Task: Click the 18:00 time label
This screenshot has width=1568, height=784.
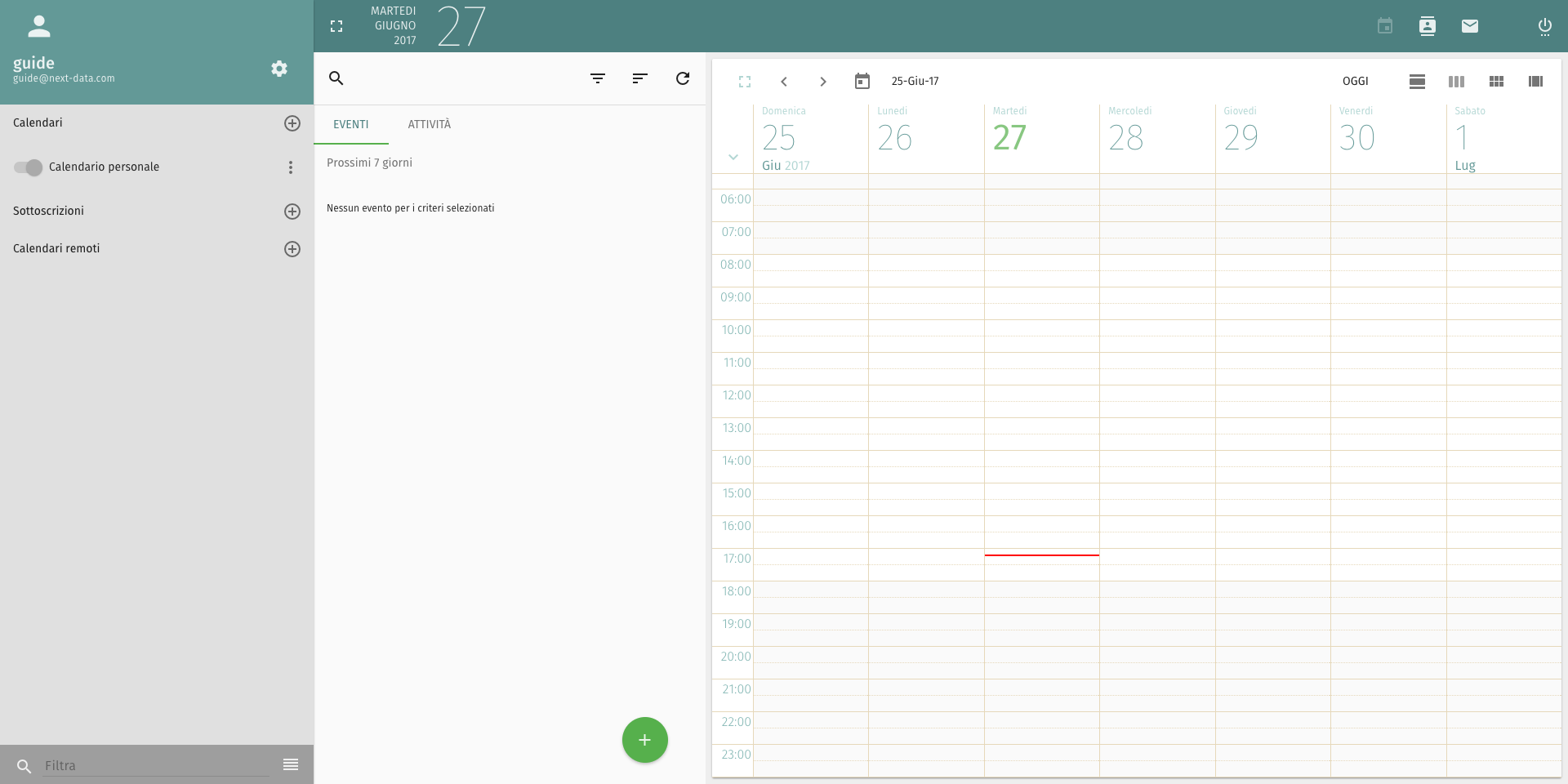Action: (736, 591)
